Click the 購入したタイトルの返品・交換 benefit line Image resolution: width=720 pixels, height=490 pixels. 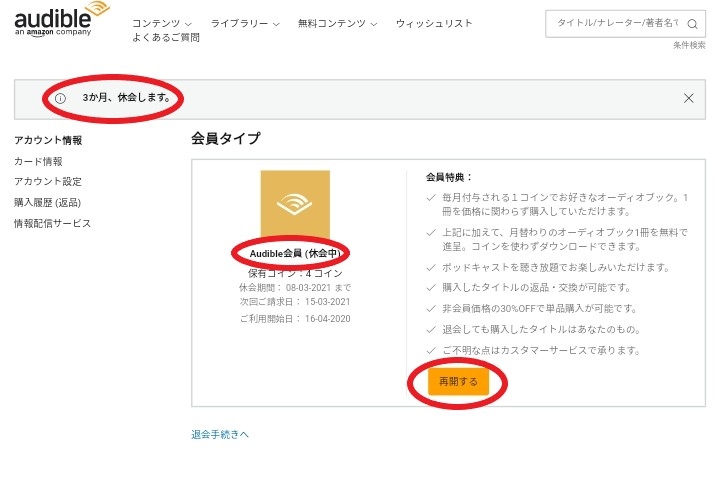click(536, 287)
